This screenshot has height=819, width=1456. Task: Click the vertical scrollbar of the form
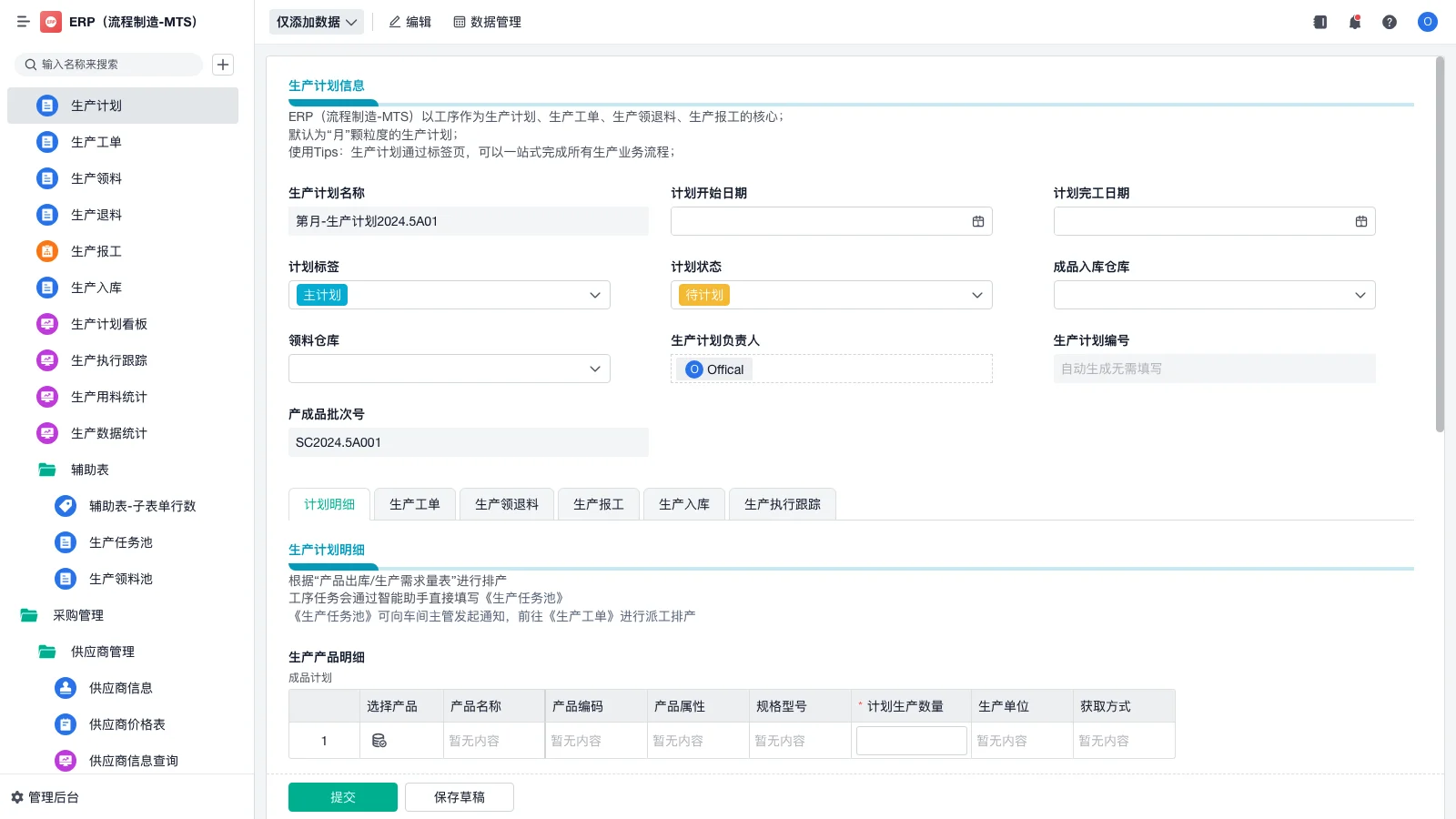tap(1440, 244)
